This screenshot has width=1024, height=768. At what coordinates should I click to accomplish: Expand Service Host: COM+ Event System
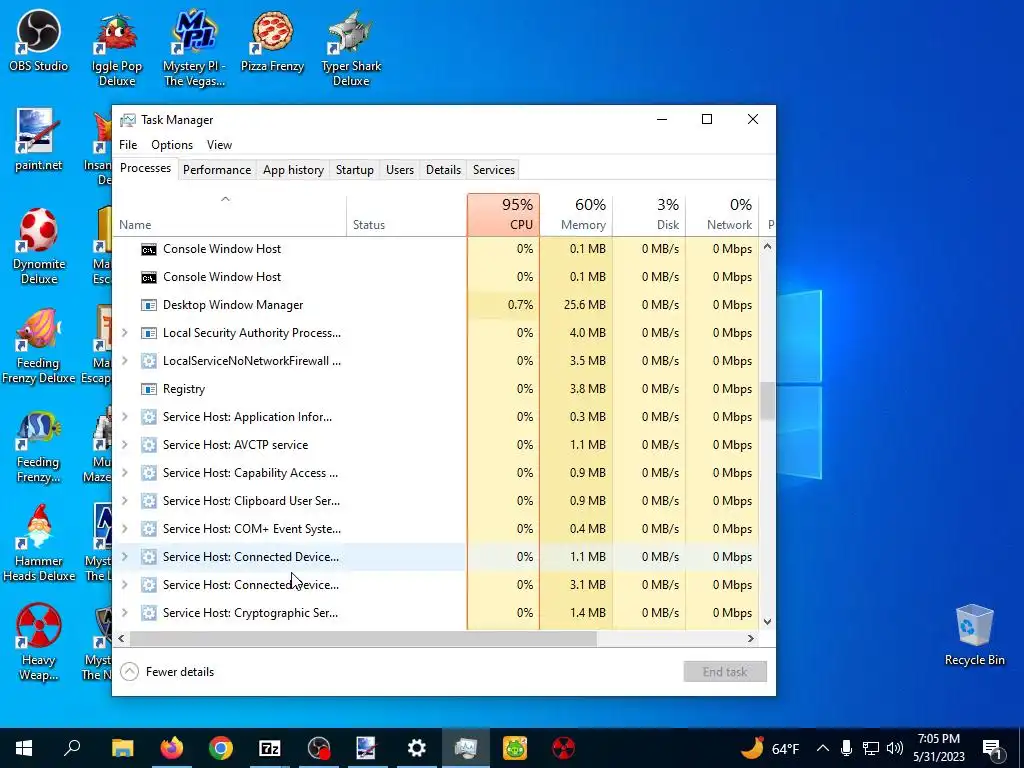point(125,529)
